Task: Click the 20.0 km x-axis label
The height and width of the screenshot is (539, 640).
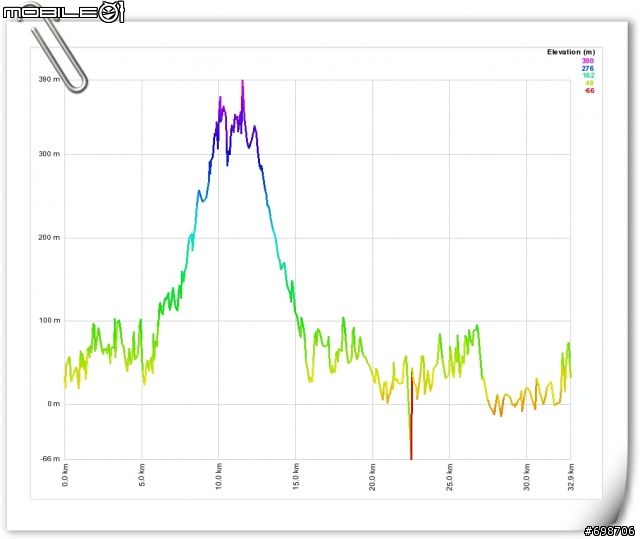Action: [373, 476]
